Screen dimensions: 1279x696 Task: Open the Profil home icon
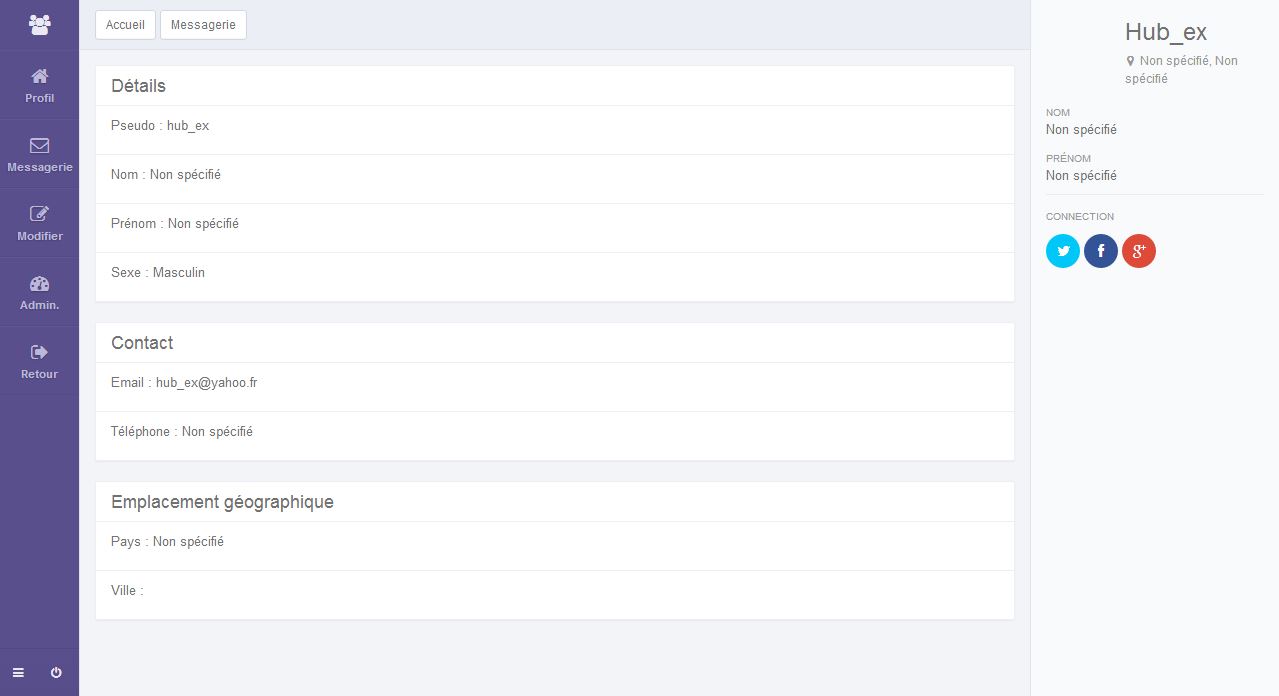(39, 76)
